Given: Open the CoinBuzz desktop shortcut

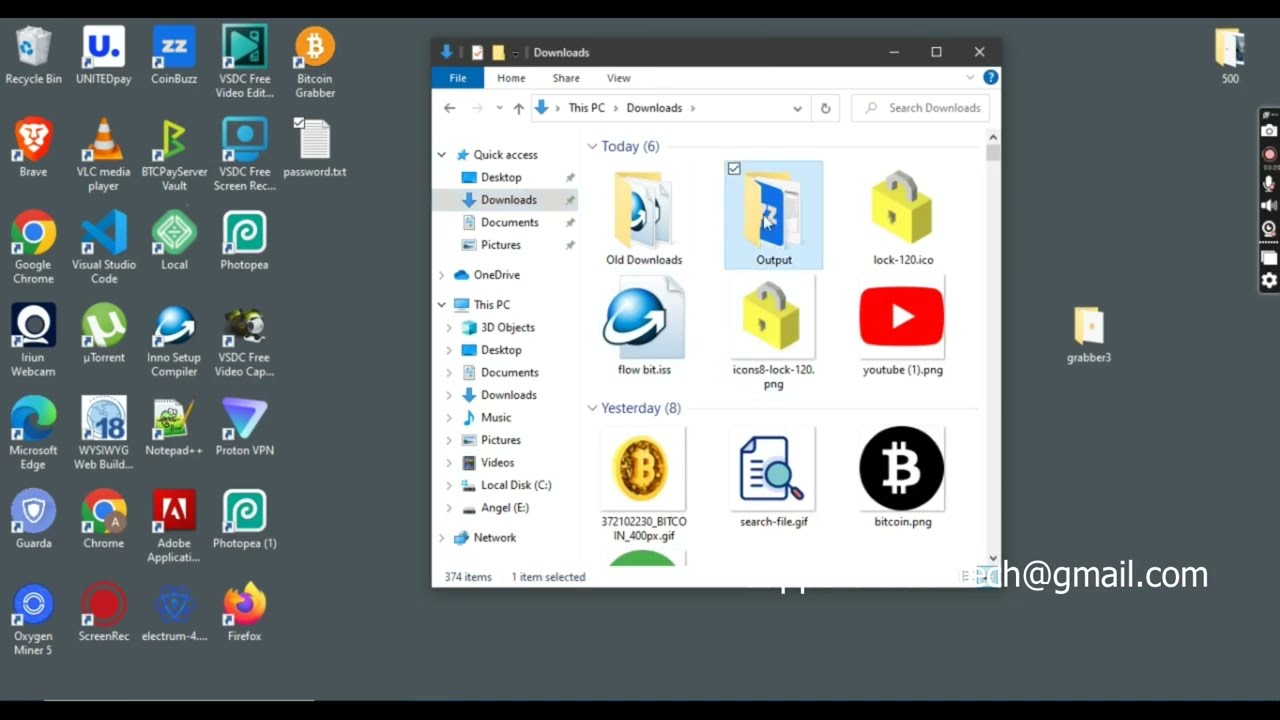Looking at the screenshot, I should click(174, 56).
